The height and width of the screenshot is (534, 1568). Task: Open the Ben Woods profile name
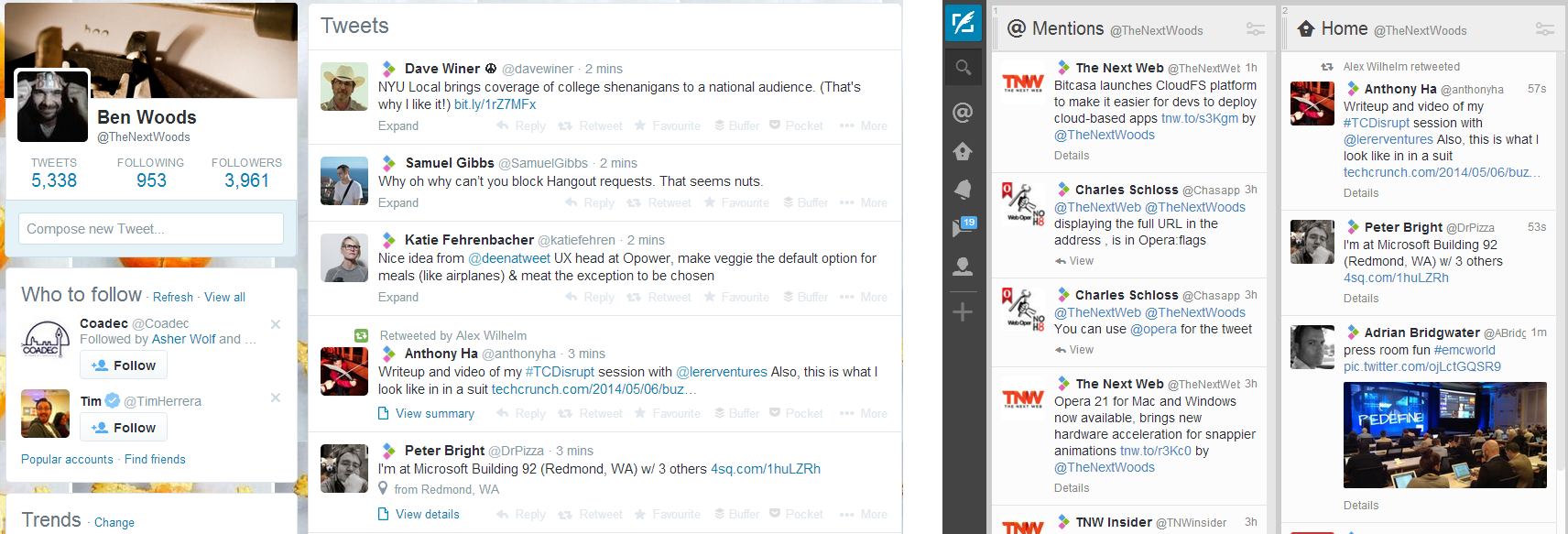point(147,117)
